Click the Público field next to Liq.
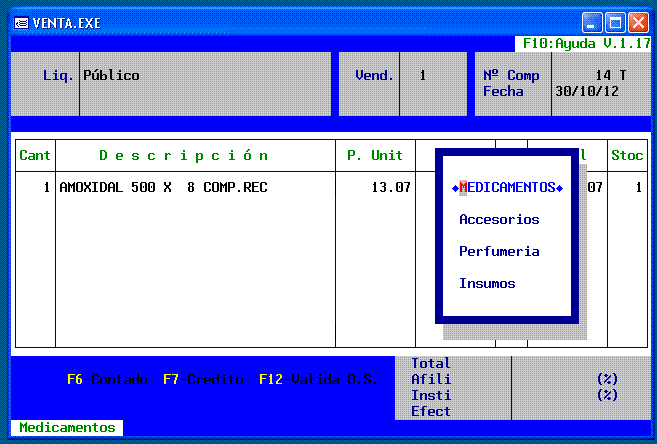Viewport: 657px width, 444px height. (111, 75)
